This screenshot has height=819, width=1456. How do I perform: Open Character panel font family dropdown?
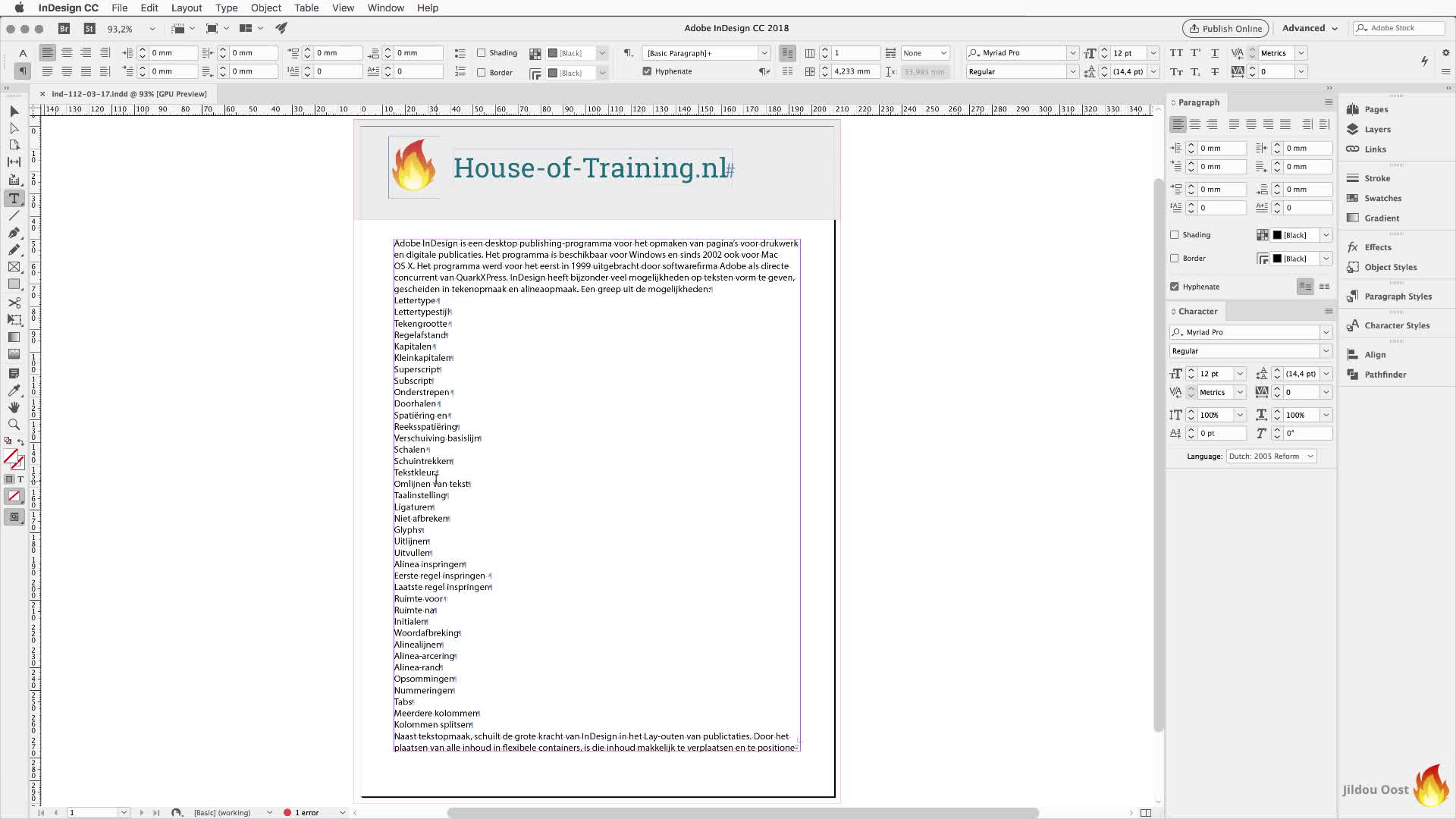(1326, 332)
